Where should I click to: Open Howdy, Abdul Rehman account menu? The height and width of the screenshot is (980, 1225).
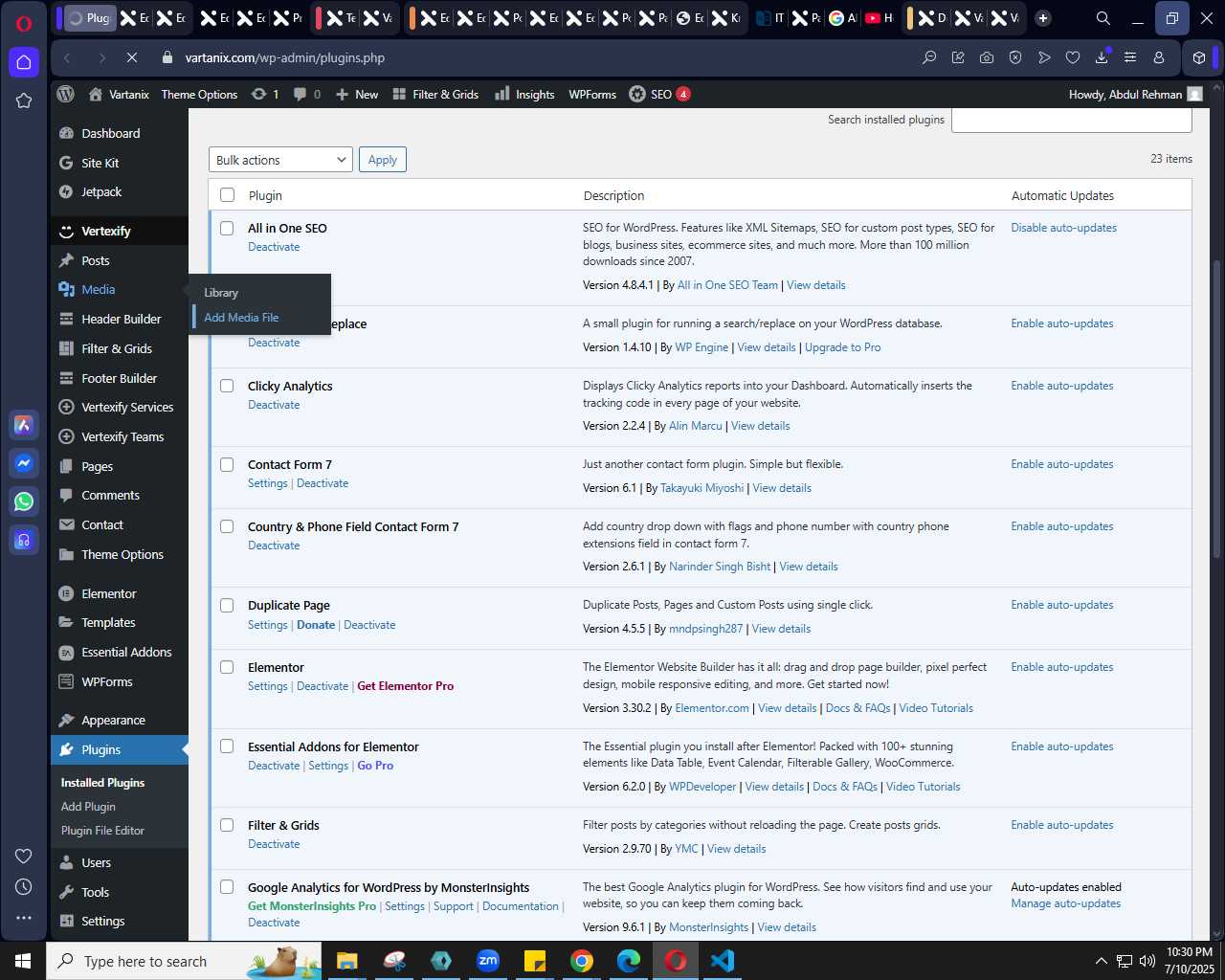click(x=1135, y=94)
